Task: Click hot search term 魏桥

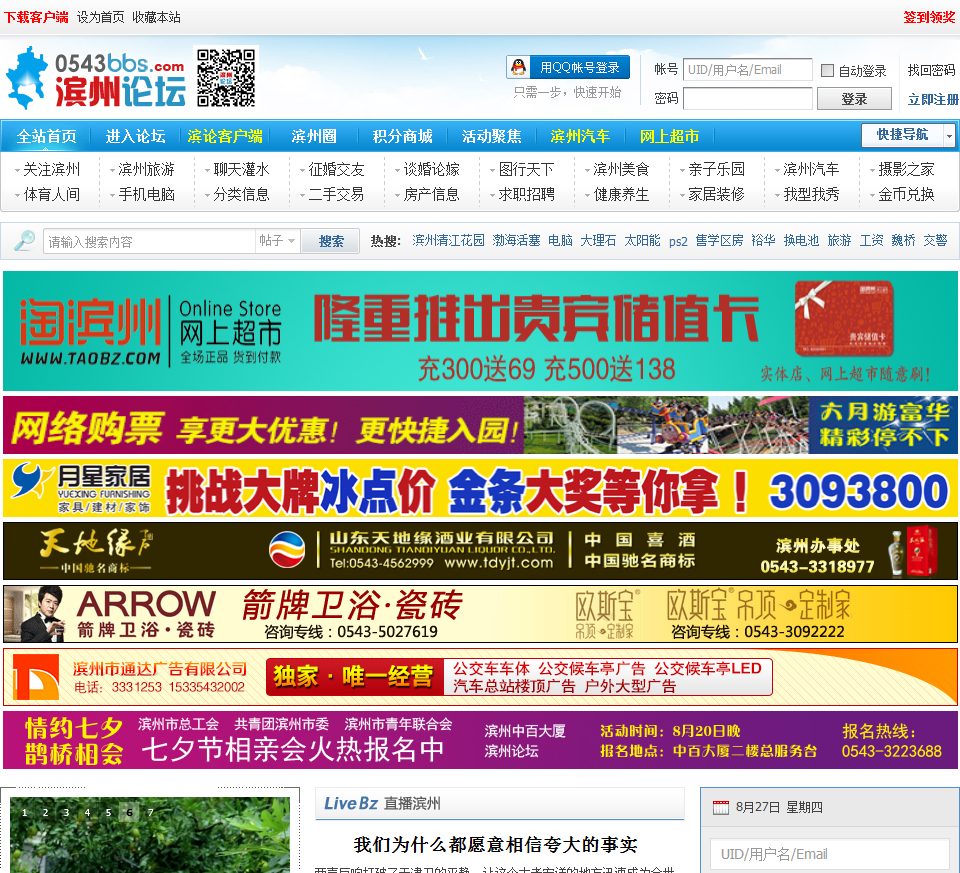Action: (x=903, y=241)
